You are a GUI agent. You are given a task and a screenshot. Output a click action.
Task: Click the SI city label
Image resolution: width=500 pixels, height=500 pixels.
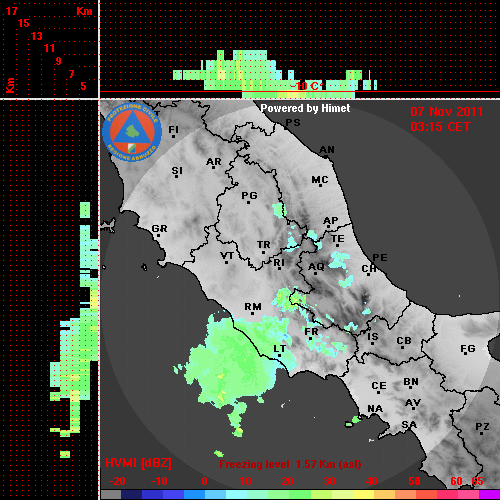tap(177, 171)
